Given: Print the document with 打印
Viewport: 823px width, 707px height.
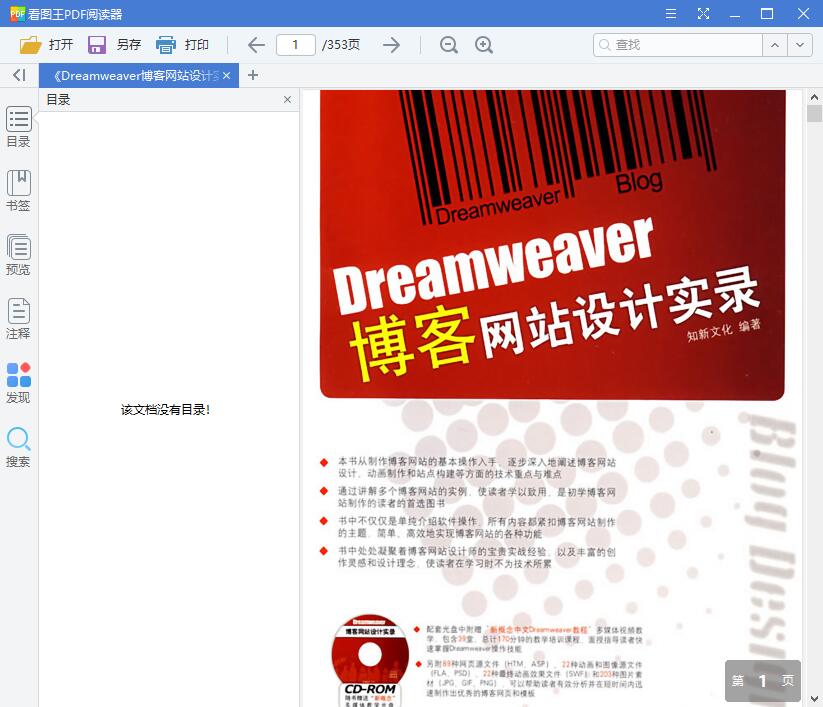Looking at the screenshot, I should point(182,45).
